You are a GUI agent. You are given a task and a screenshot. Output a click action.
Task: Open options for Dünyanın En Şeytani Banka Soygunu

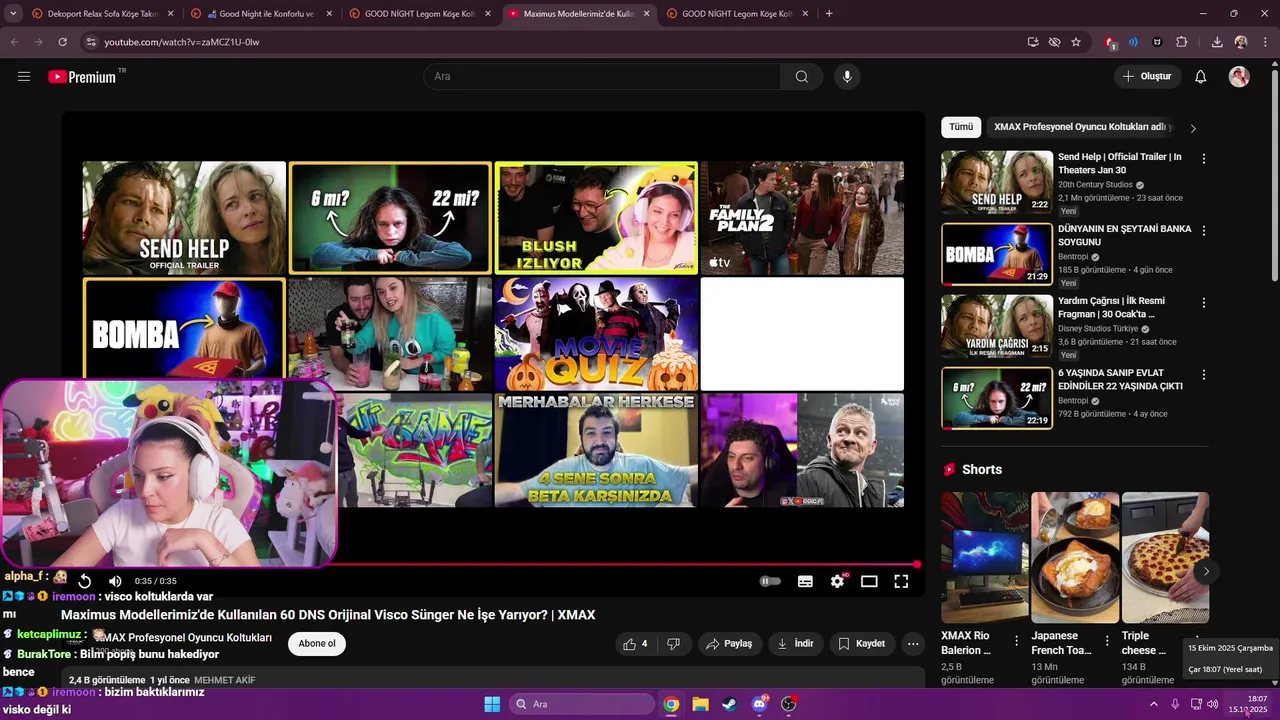pyautogui.click(x=1204, y=231)
